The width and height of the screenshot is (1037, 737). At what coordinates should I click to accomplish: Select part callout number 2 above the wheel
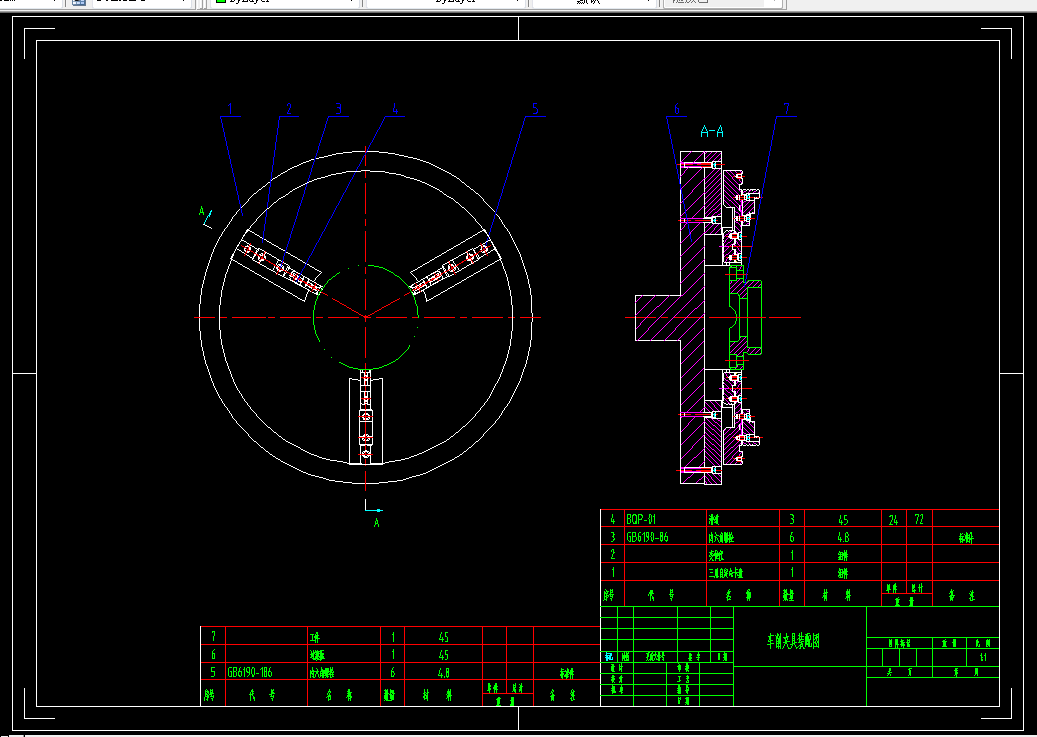(x=289, y=109)
